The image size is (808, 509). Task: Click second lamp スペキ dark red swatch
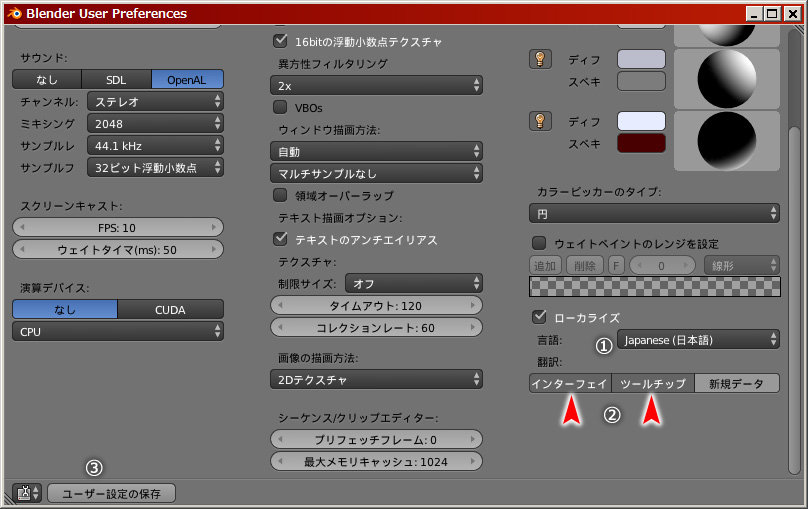point(642,143)
